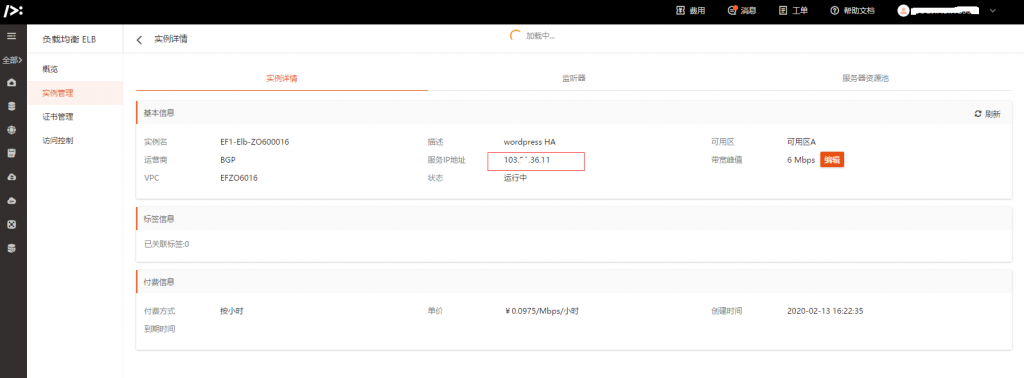Select the orange 实例详情 tab
Screen dimensions: 1024x378
pos(282,78)
